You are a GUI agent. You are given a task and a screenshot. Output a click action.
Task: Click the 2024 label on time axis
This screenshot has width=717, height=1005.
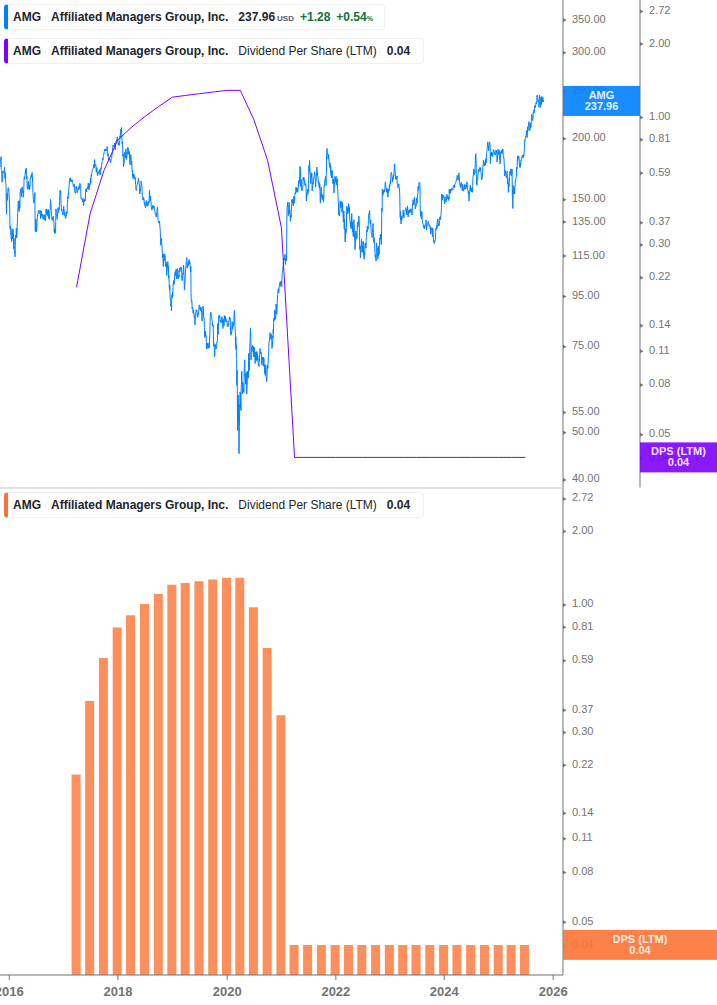pyautogui.click(x=444, y=991)
